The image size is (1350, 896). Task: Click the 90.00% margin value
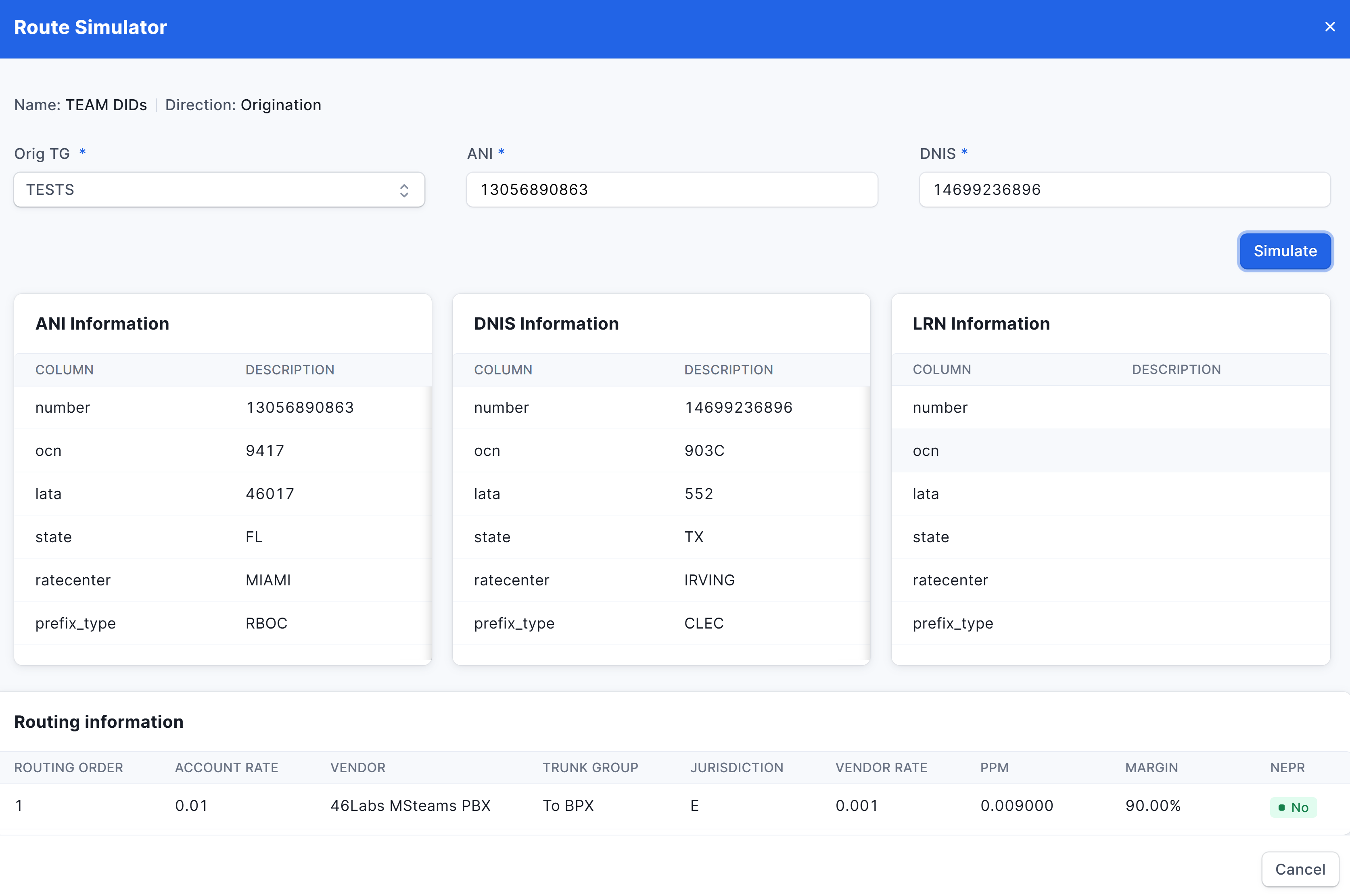point(1153,806)
